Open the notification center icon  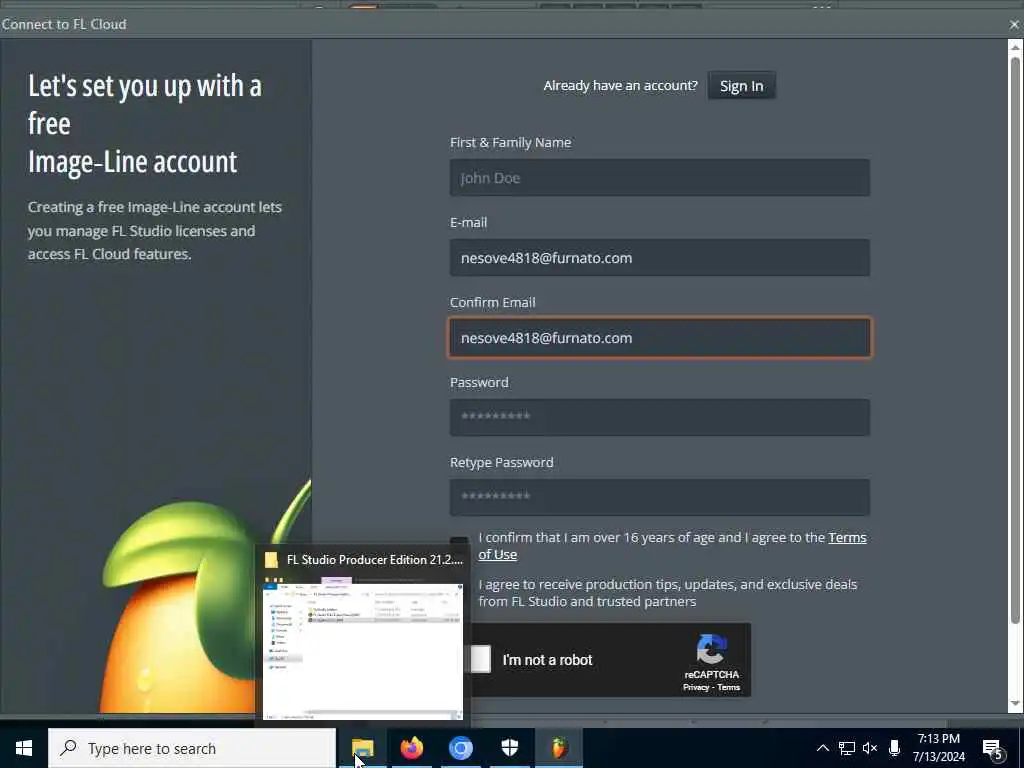pos(993,749)
